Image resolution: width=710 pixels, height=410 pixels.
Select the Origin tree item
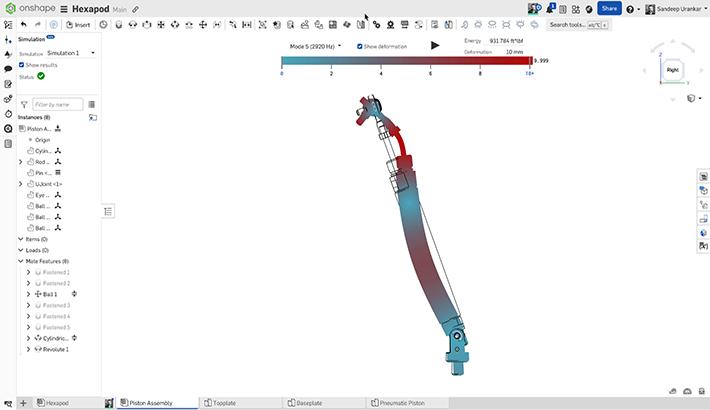(43, 140)
